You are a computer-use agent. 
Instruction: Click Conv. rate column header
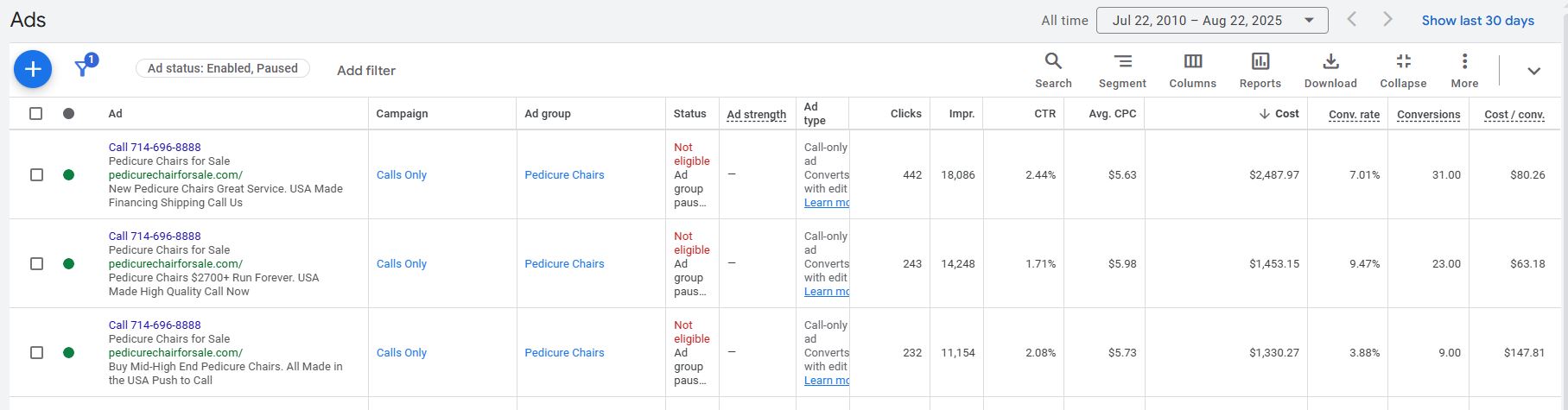click(1355, 114)
